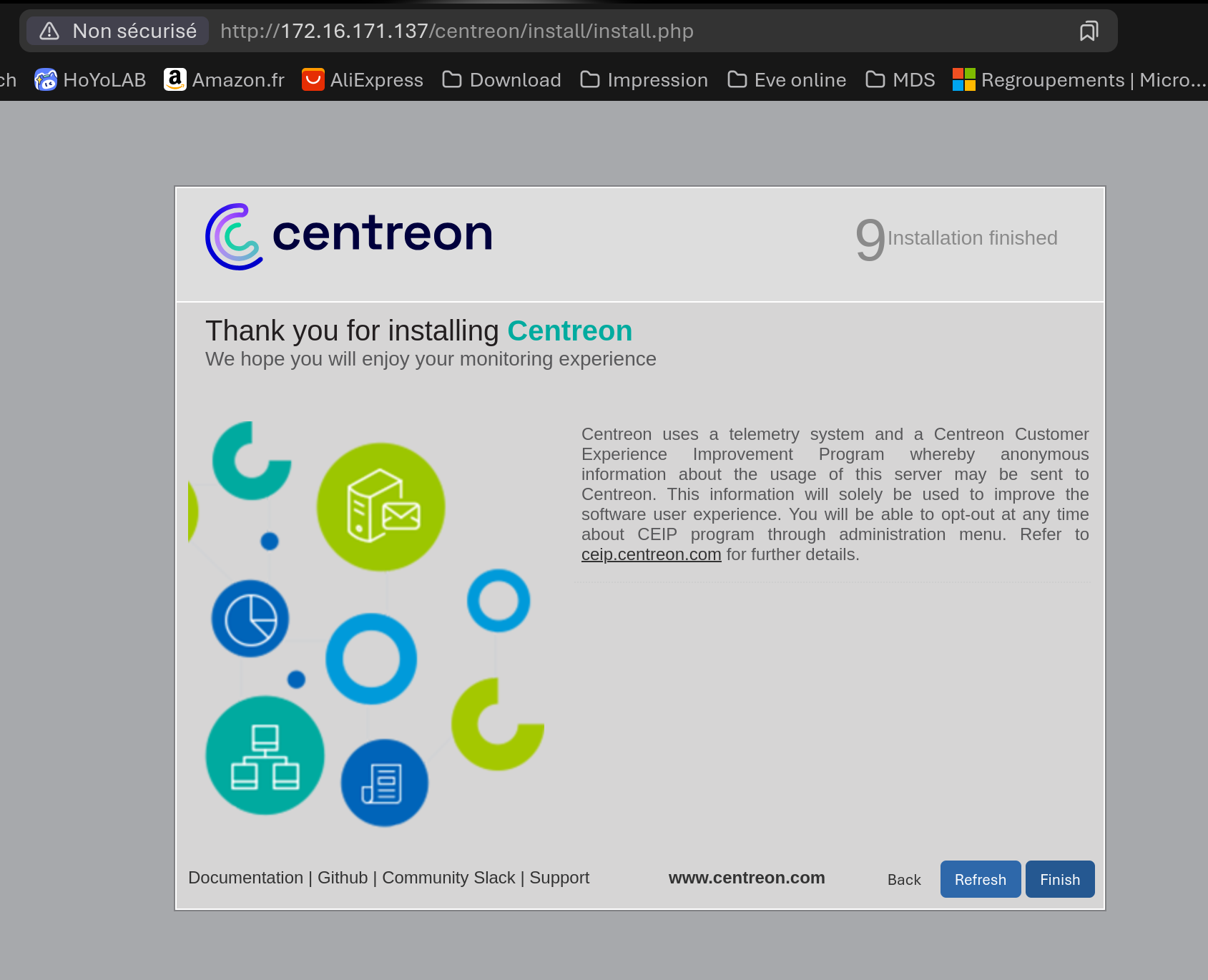Screen dimensions: 1208x980
Task: Open the ceip.centreon.com link
Action: coord(651,554)
